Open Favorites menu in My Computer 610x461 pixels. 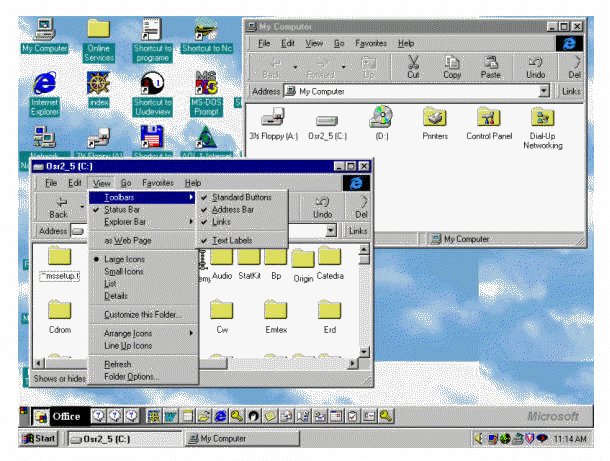[371, 44]
